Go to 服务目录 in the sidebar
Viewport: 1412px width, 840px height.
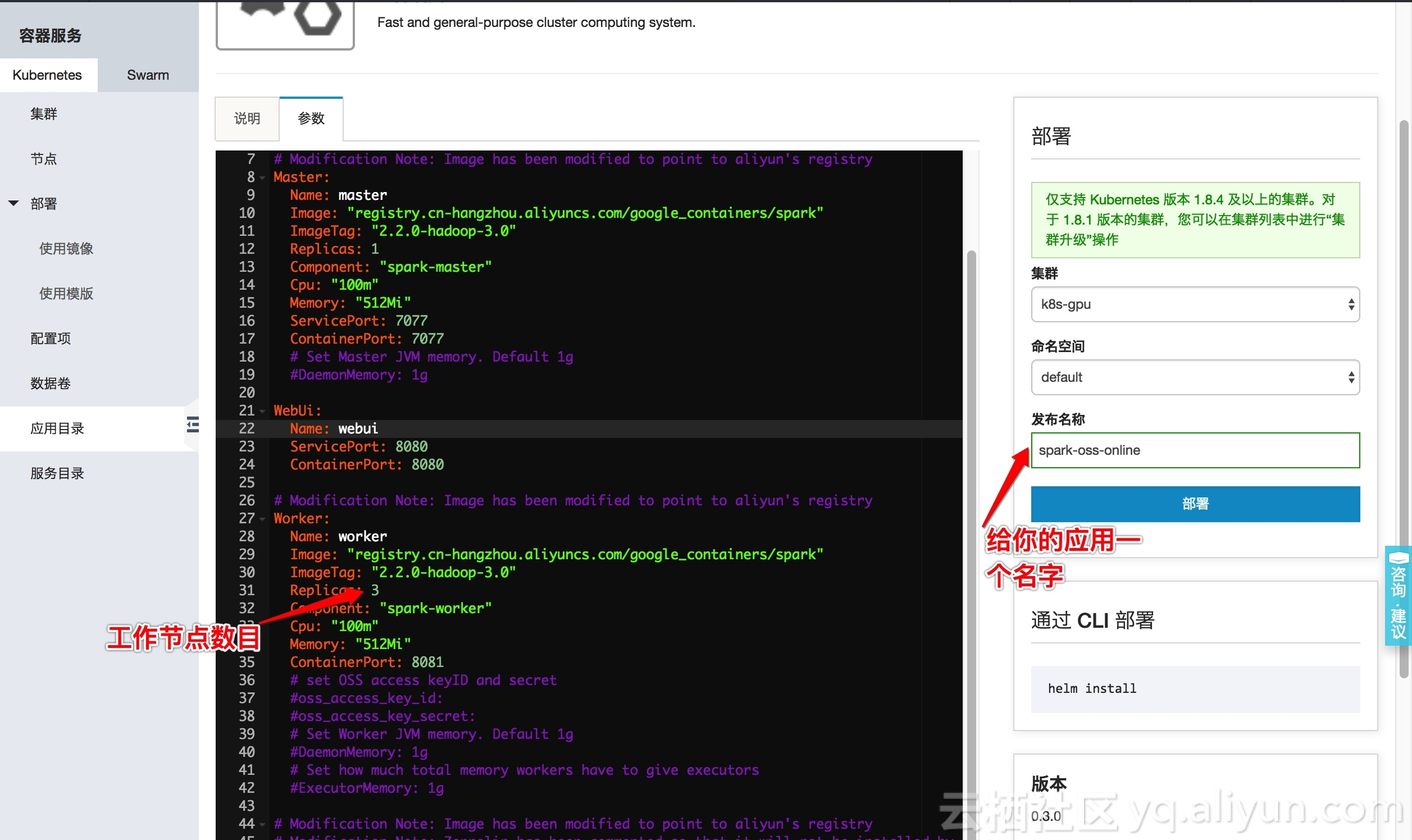click(x=57, y=473)
